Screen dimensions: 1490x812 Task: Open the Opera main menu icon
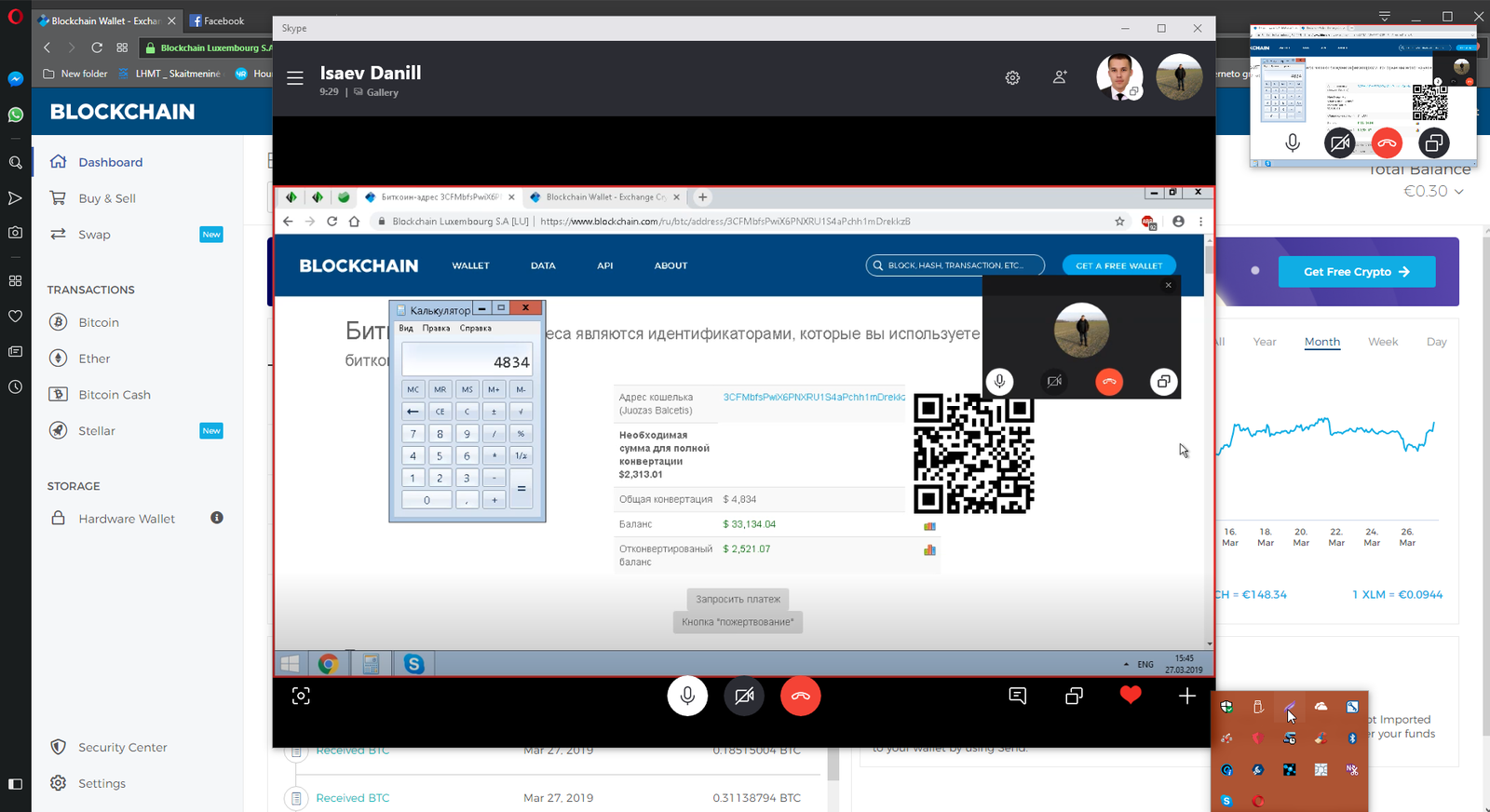(x=15, y=16)
